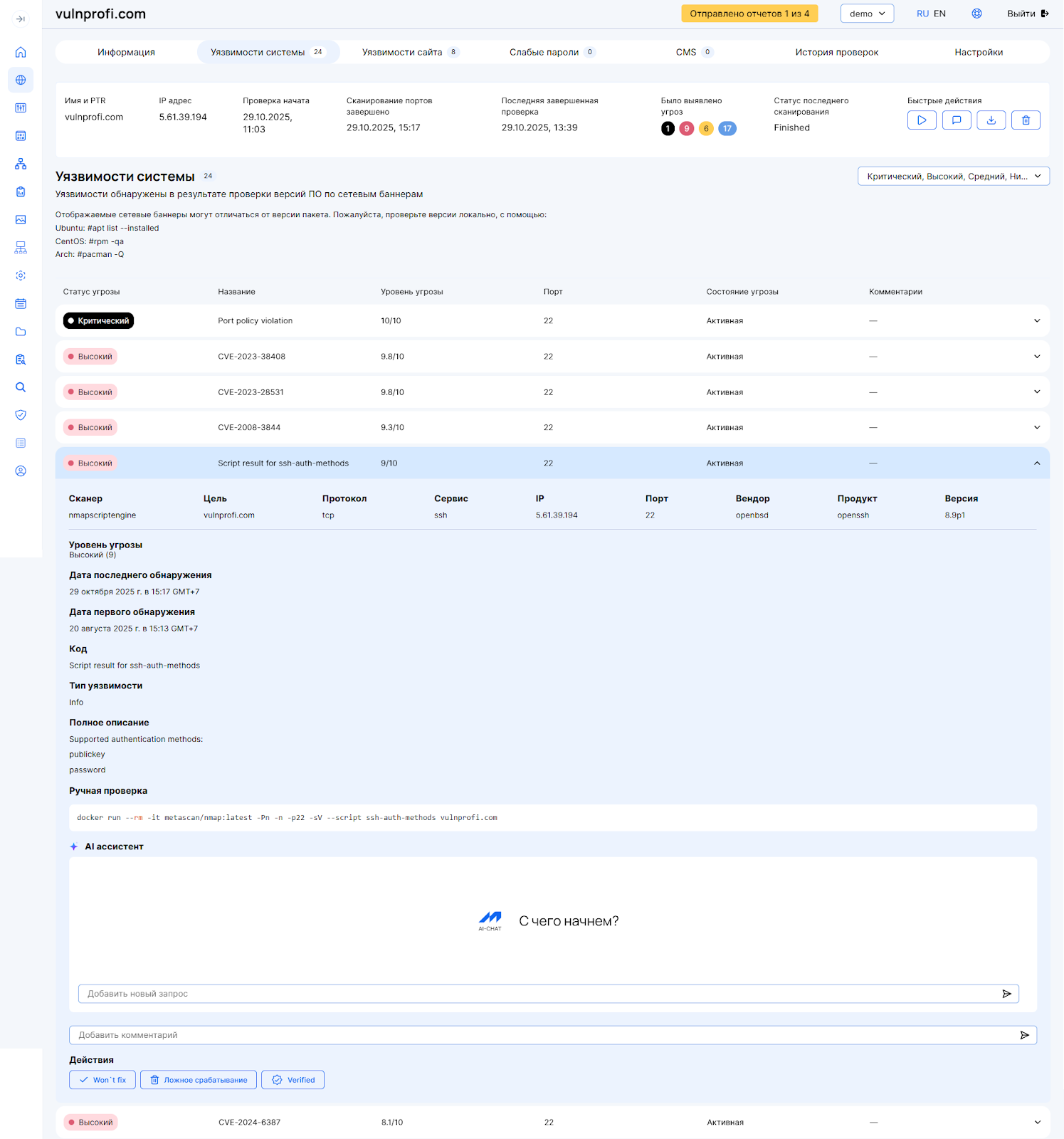1064x1139 pixels.
Task: Mark as Ложное срабатывание
Action: point(199,1080)
